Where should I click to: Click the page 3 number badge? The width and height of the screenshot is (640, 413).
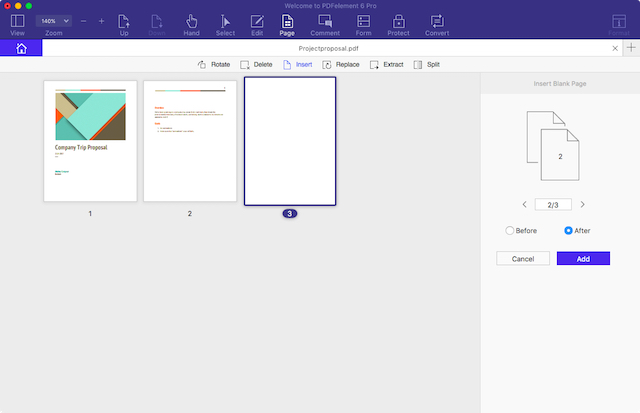290,213
